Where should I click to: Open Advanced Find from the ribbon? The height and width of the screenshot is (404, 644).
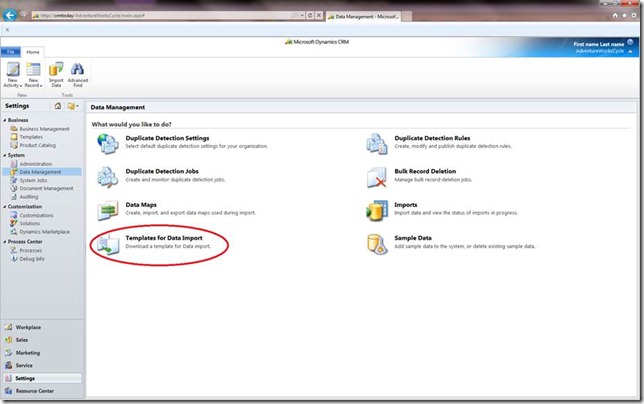(78, 74)
